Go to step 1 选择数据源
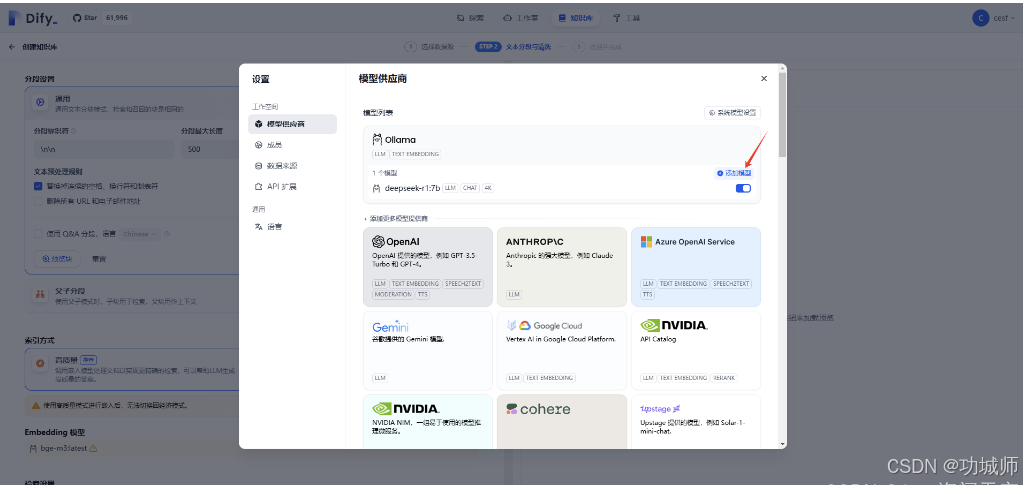The height and width of the screenshot is (485, 1023). coord(430,47)
